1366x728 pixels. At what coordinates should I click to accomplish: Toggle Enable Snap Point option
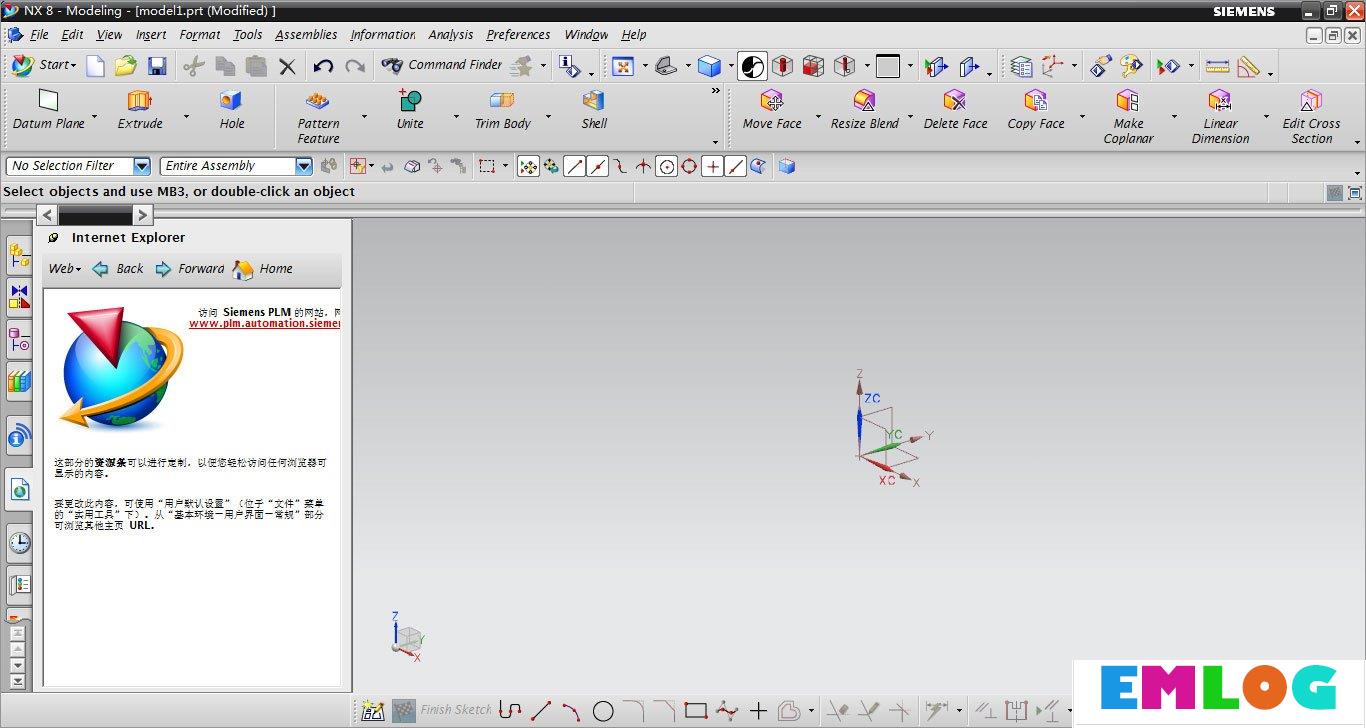click(528, 166)
